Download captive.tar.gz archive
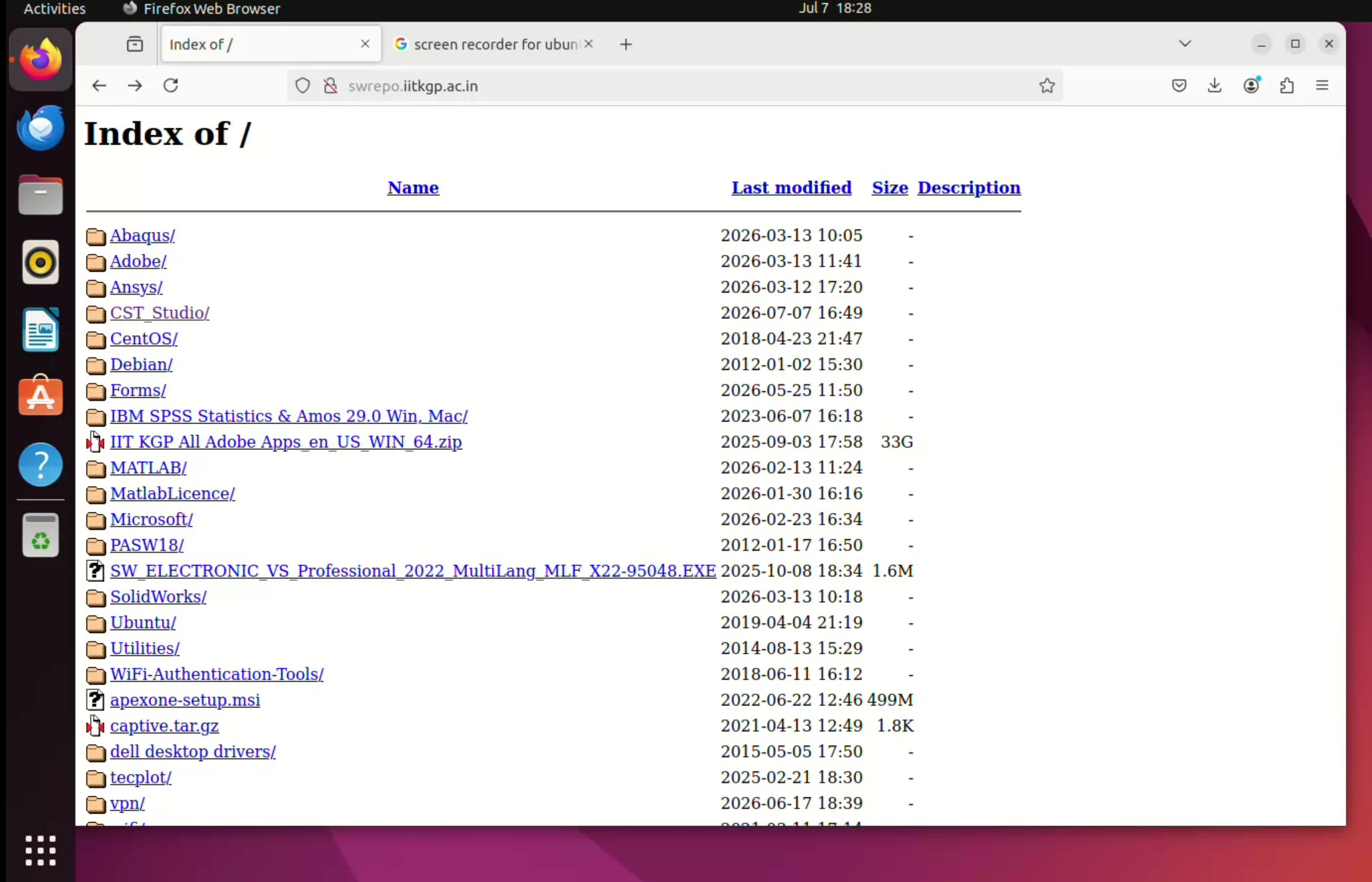The height and width of the screenshot is (882, 1372). tap(164, 726)
